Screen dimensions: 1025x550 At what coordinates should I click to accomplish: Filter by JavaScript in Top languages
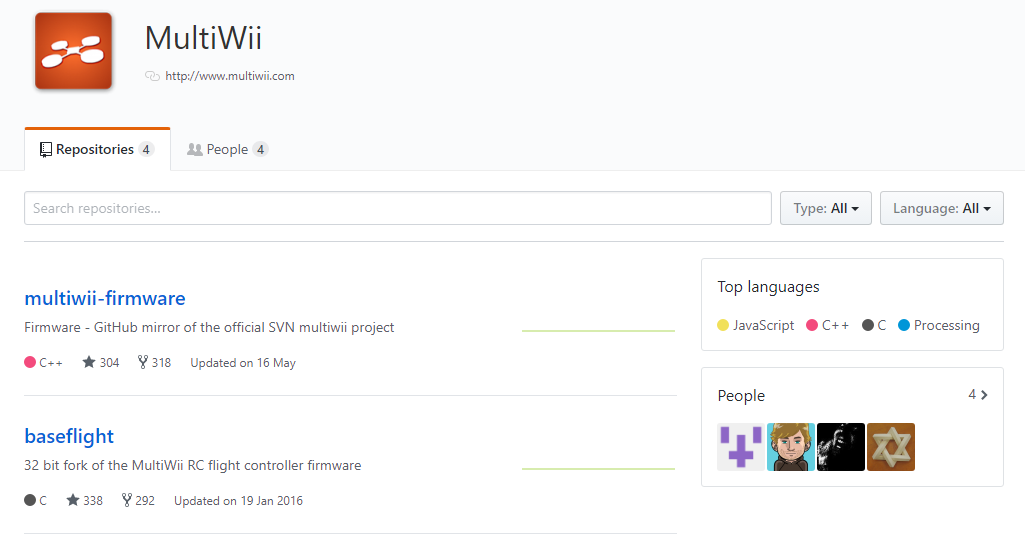click(756, 325)
